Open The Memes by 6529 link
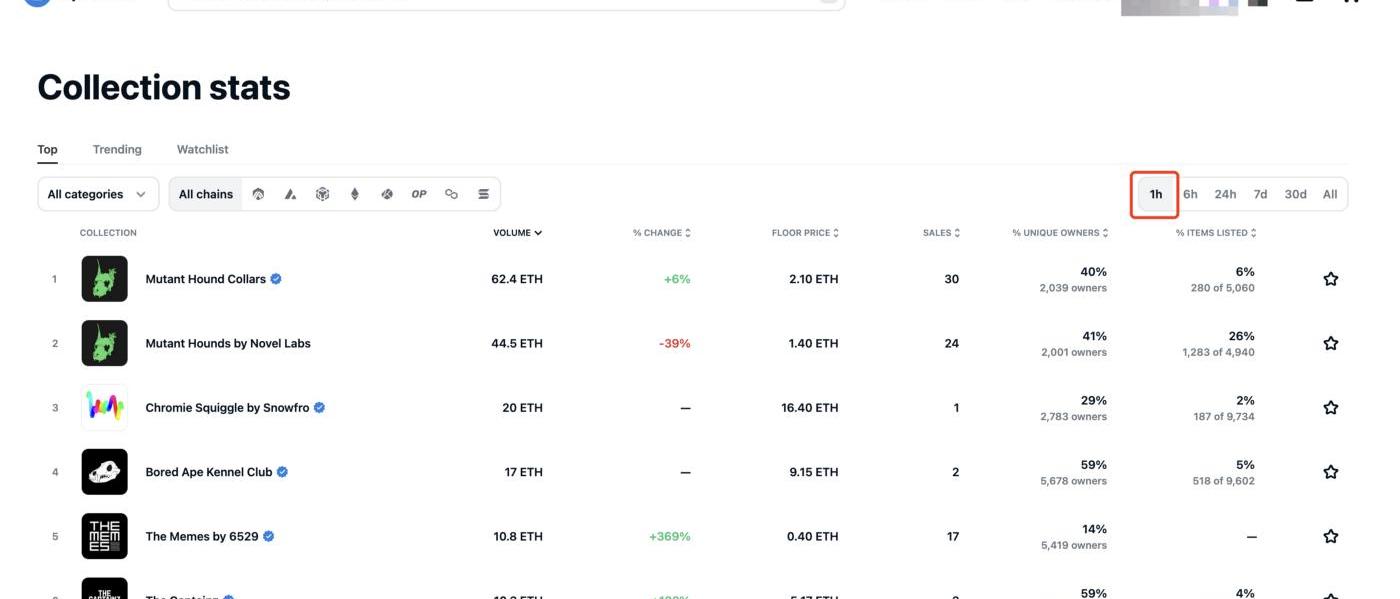The width and height of the screenshot is (1400, 599). tap(202, 536)
